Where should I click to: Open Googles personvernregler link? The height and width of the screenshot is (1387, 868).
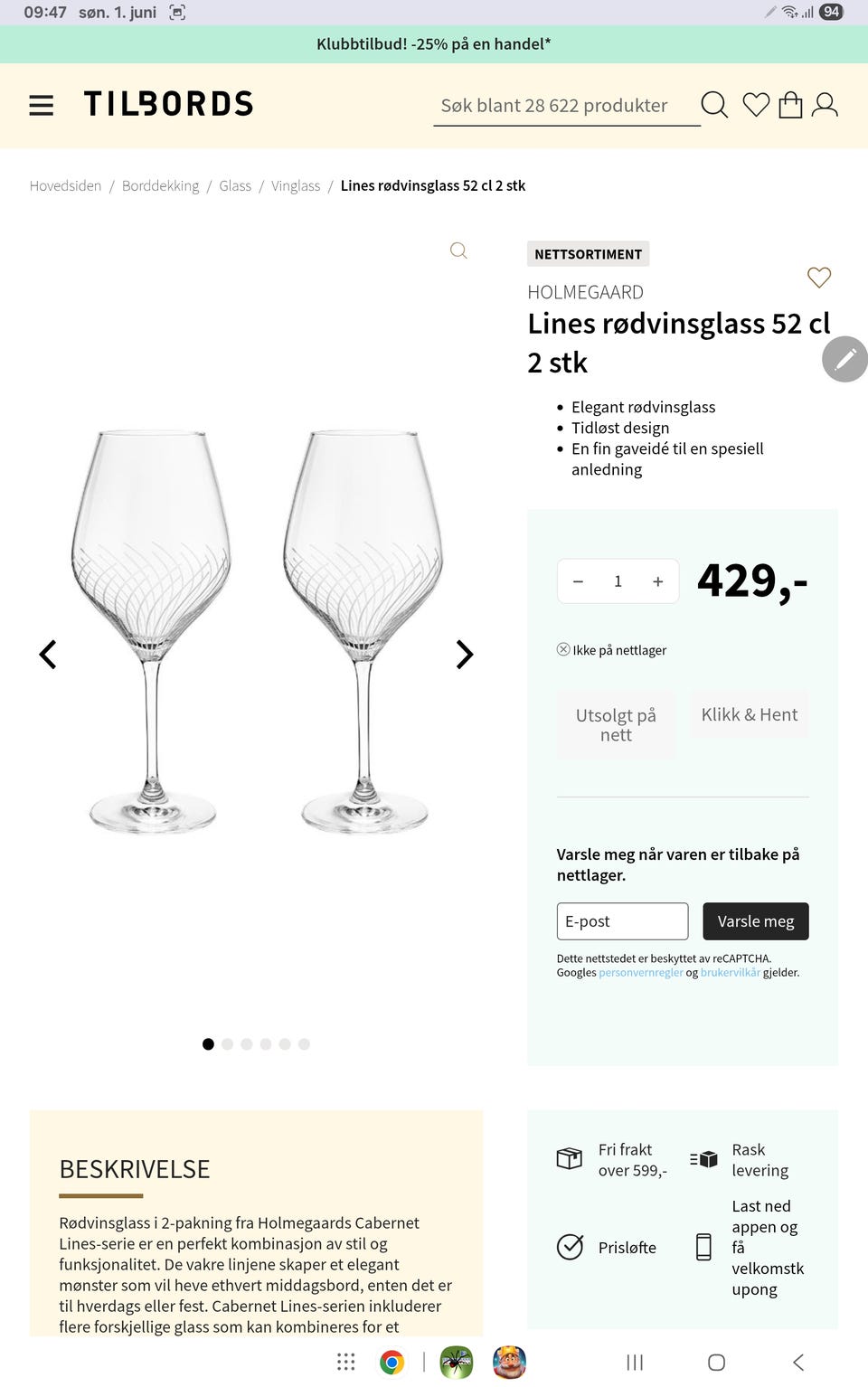point(640,972)
